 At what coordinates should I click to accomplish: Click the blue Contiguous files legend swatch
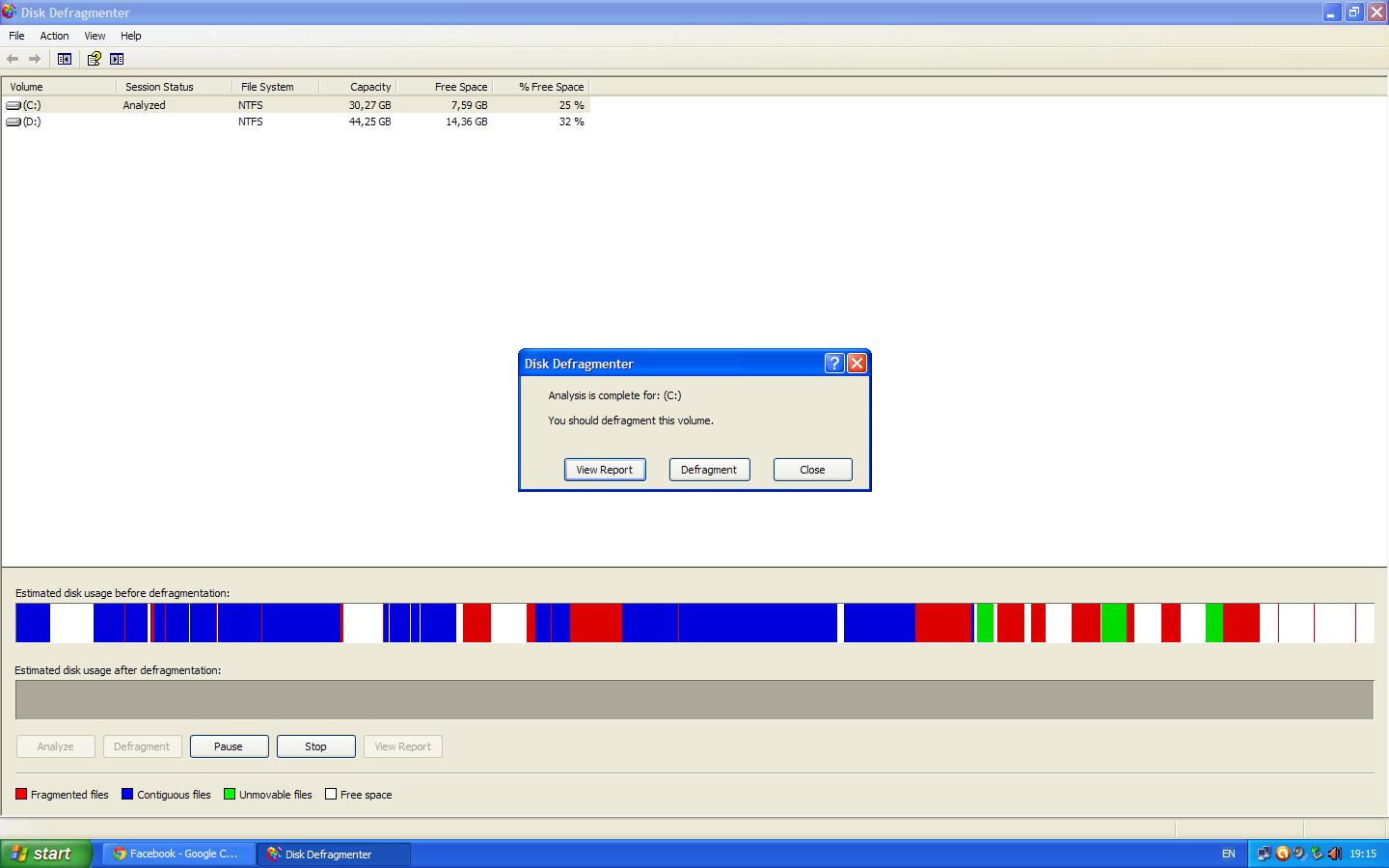[127, 794]
